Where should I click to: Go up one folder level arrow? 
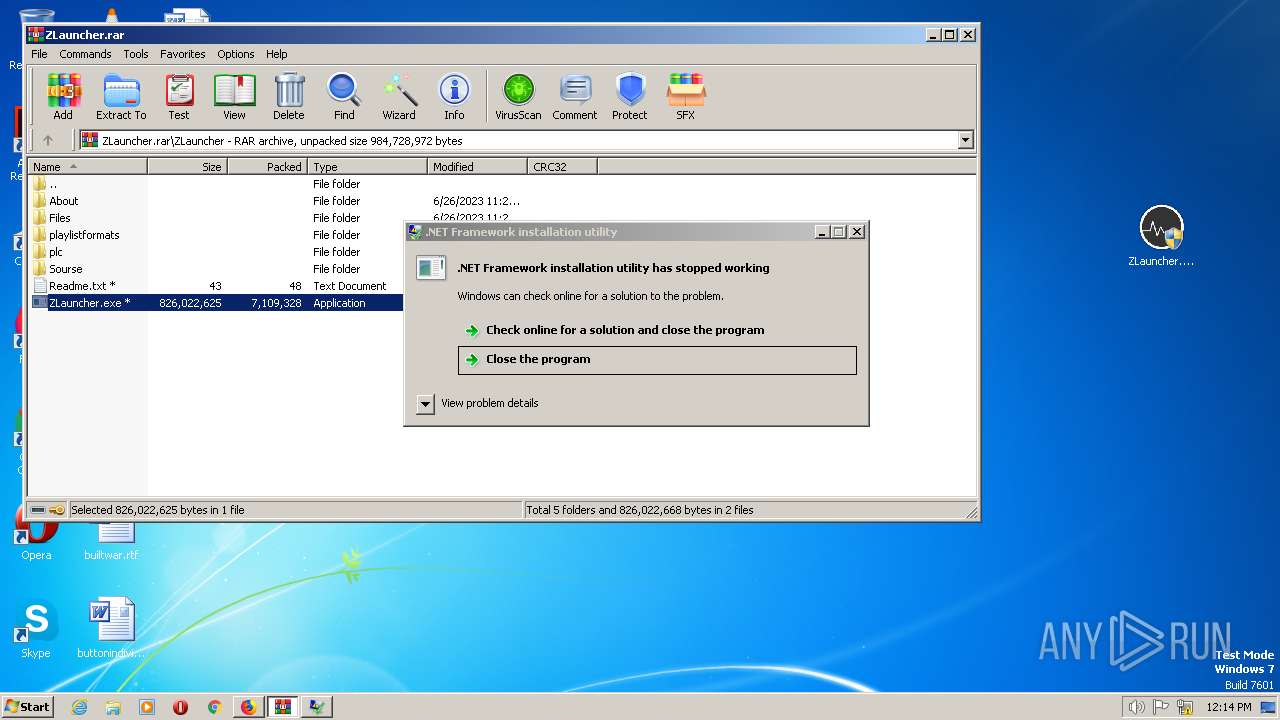click(x=47, y=141)
